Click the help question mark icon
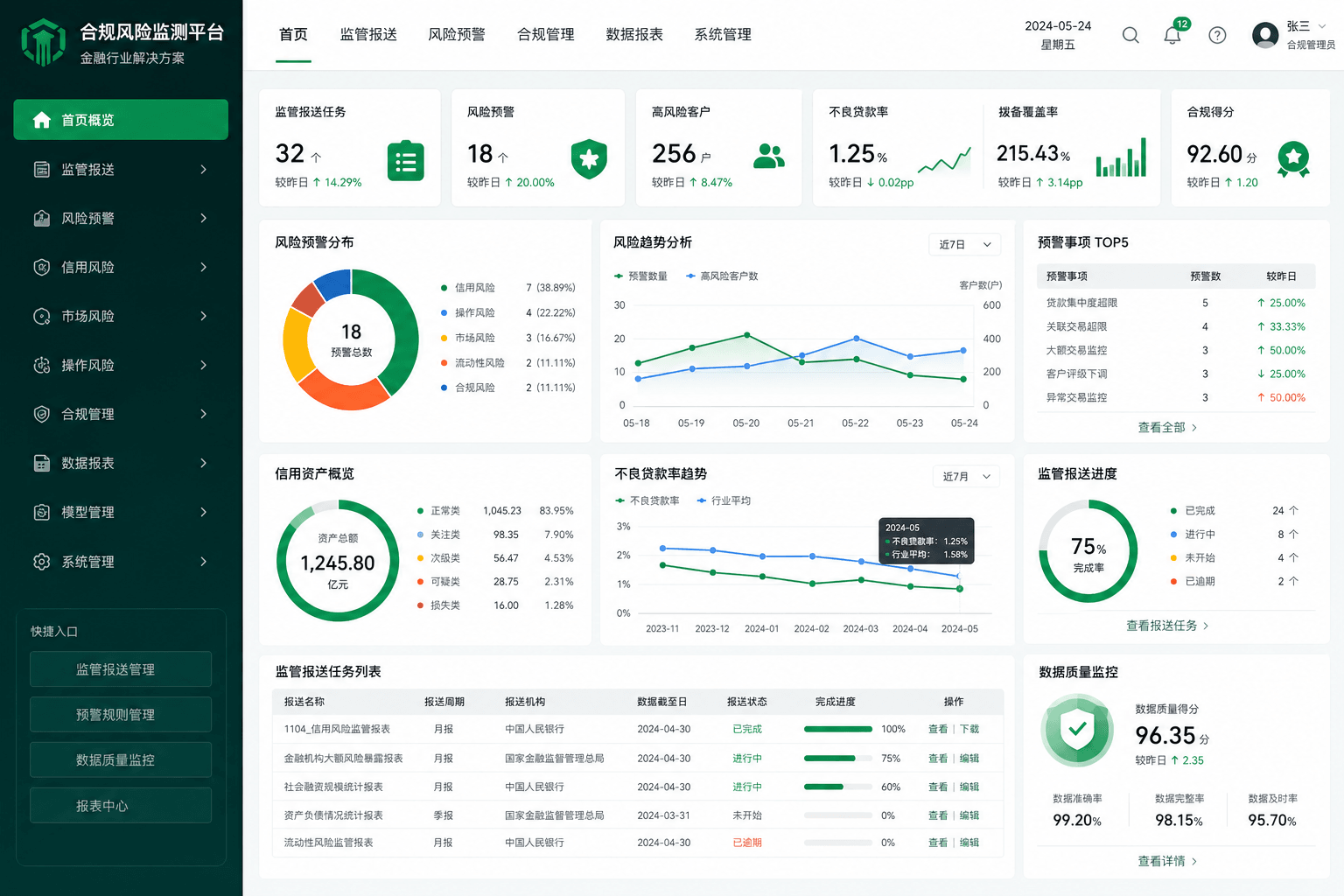 (1217, 35)
